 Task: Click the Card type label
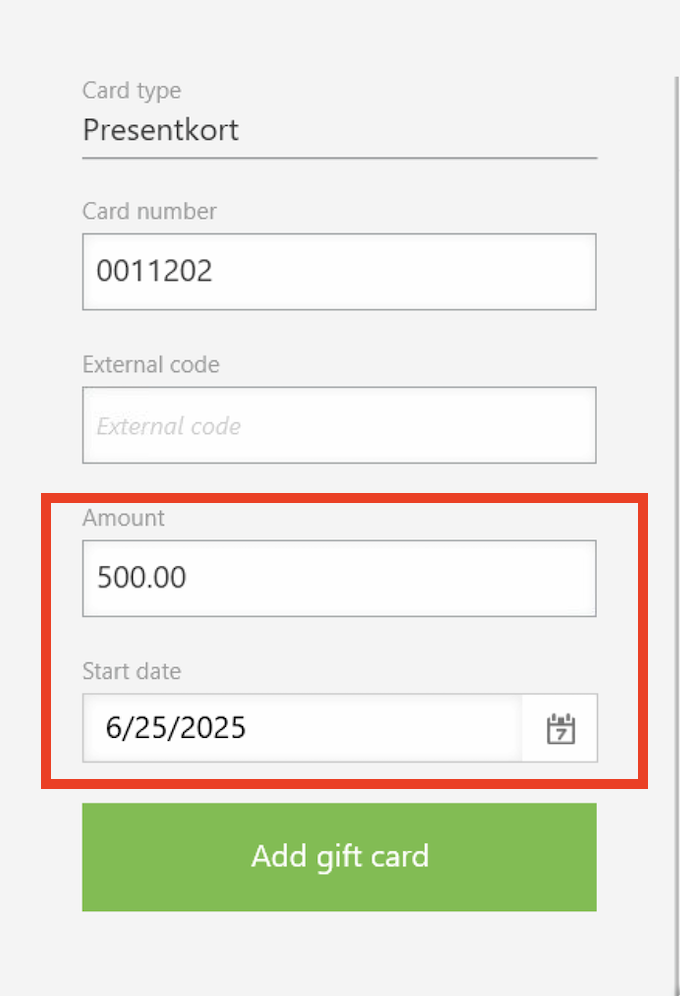tap(131, 91)
